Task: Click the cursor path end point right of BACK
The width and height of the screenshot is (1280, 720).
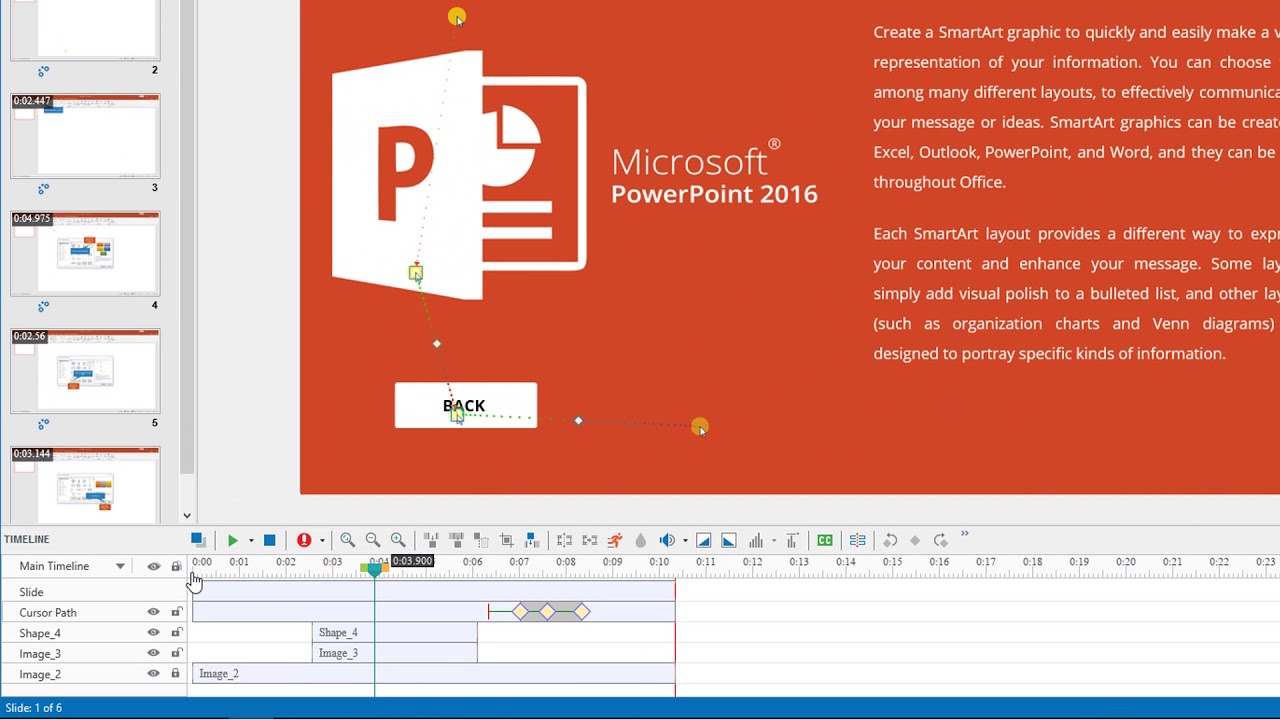Action: (x=700, y=427)
